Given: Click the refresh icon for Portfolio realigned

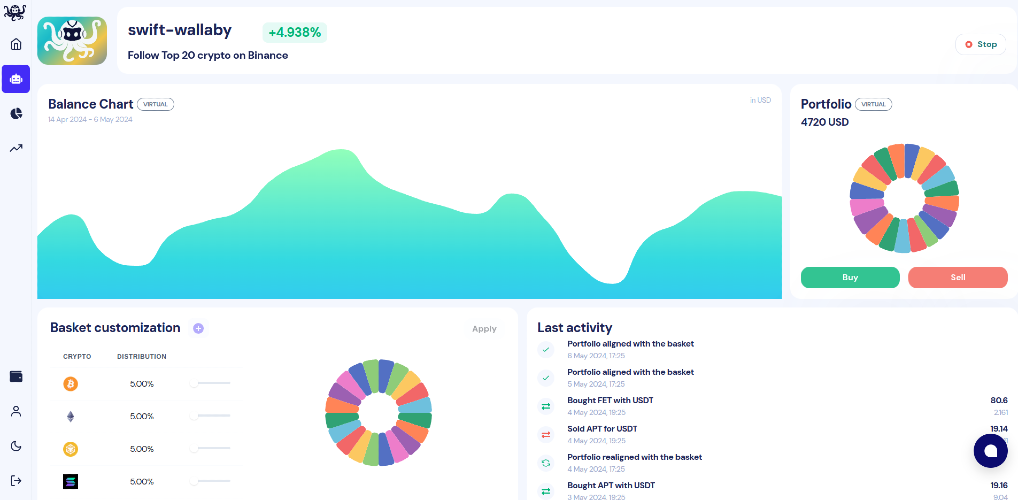Looking at the screenshot, I should point(545,463).
